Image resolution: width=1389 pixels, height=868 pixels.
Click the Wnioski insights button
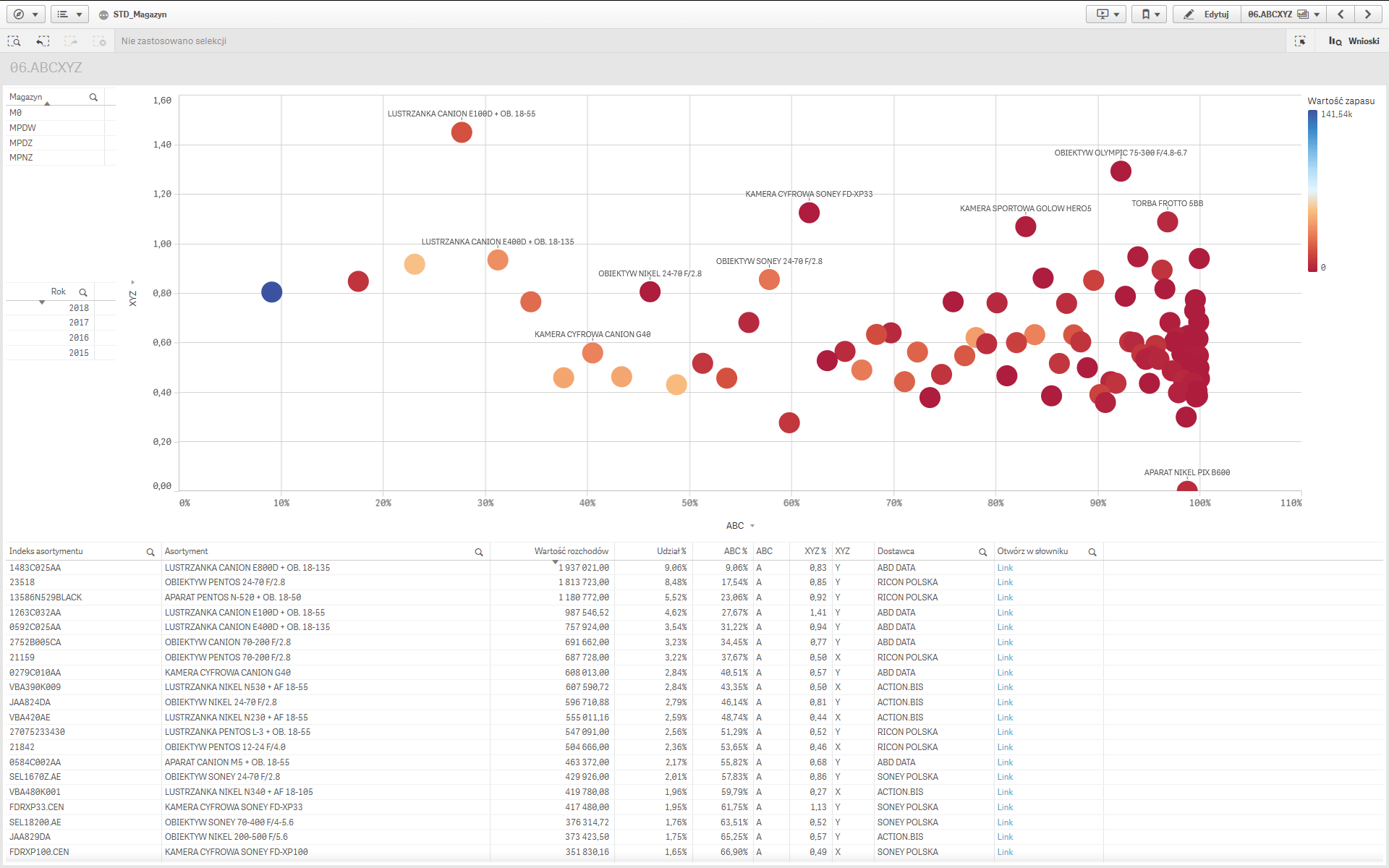tap(1354, 41)
